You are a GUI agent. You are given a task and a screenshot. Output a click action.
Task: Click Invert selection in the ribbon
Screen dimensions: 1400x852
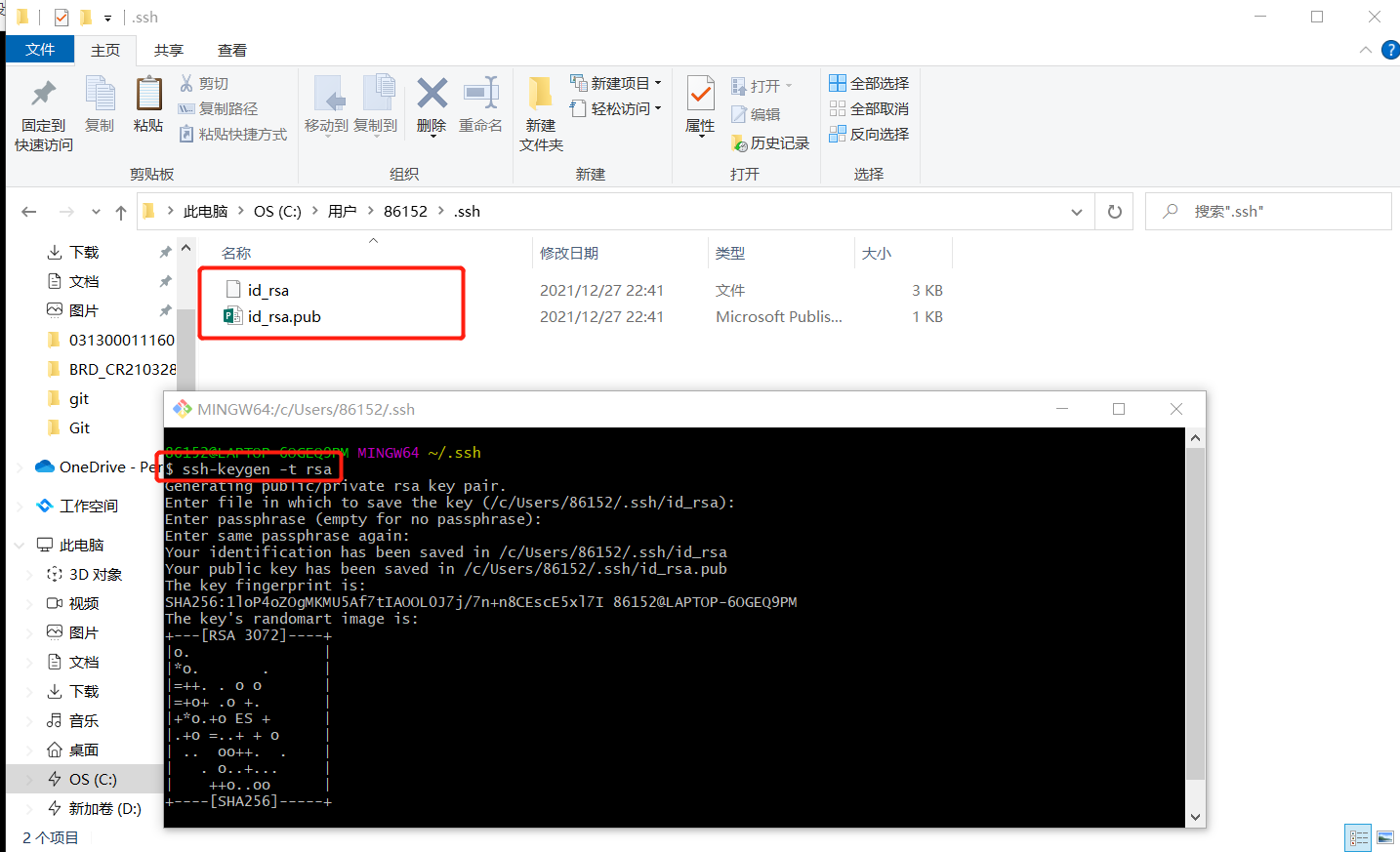[869, 134]
